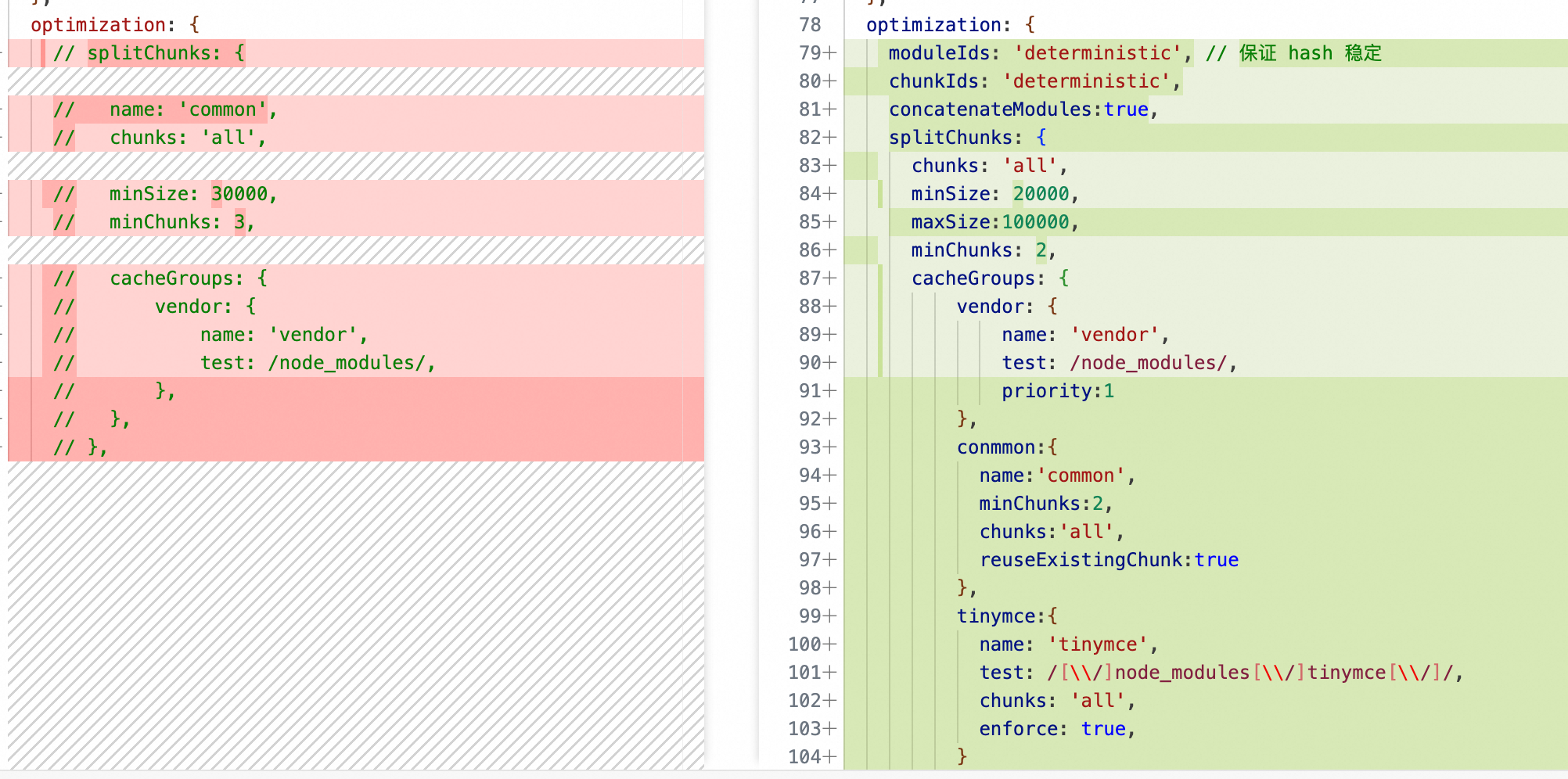This screenshot has height=779, width=1568.
Task: Click chunks:'all' on line 96
Action: [x=1052, y=532]
